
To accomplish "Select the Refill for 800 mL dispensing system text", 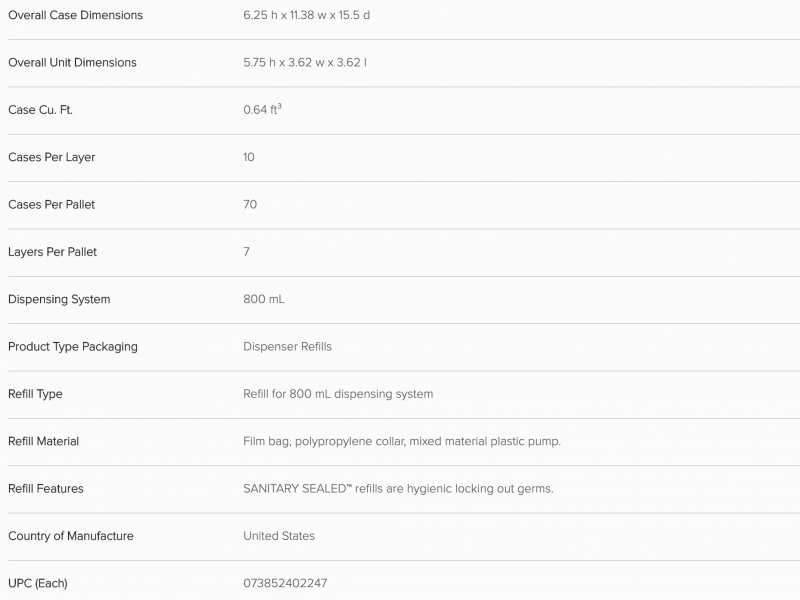I will point(338,394).
